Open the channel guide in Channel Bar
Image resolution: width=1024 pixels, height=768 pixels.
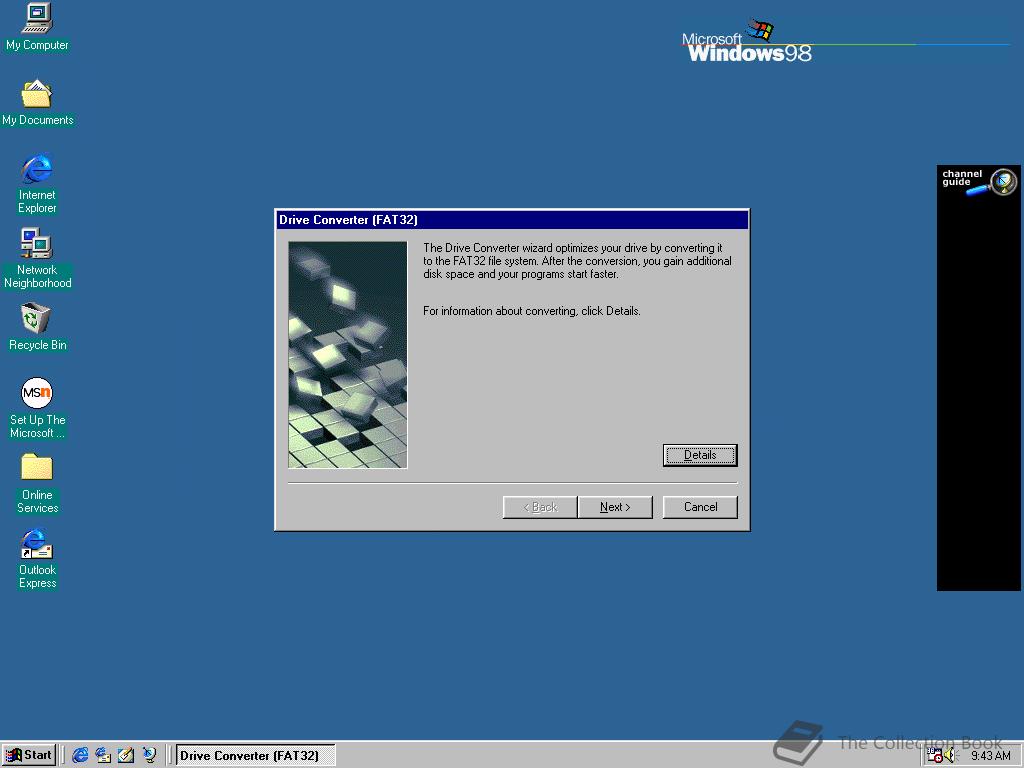978,182
